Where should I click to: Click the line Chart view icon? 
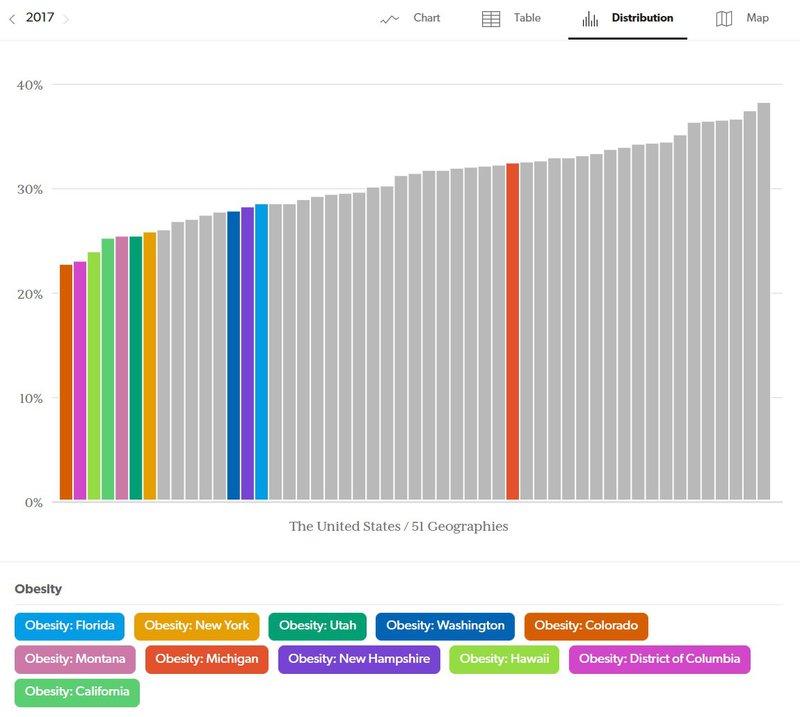pyautogui.click(x=390, y=19)
